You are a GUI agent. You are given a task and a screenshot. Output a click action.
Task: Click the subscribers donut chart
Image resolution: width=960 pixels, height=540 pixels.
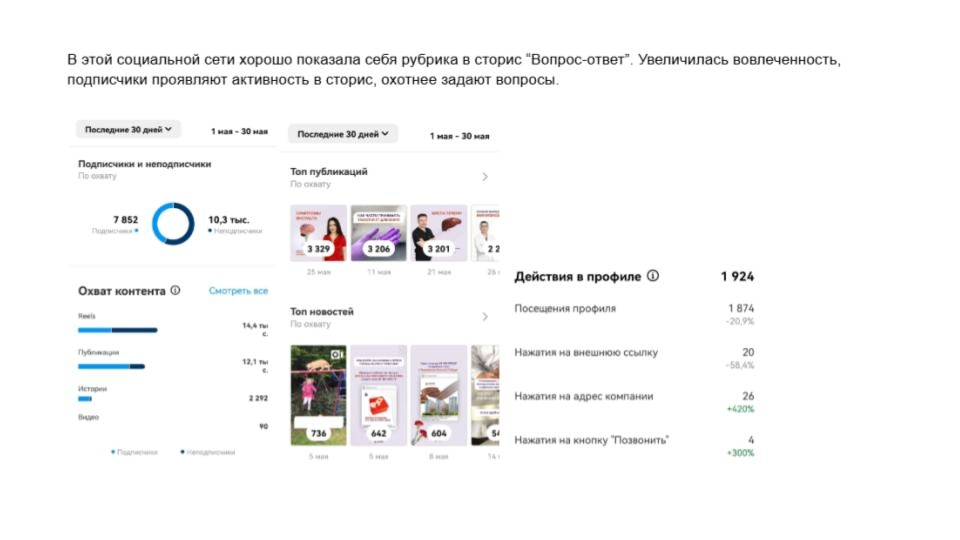pyautogui.click(x=173, y=223)
